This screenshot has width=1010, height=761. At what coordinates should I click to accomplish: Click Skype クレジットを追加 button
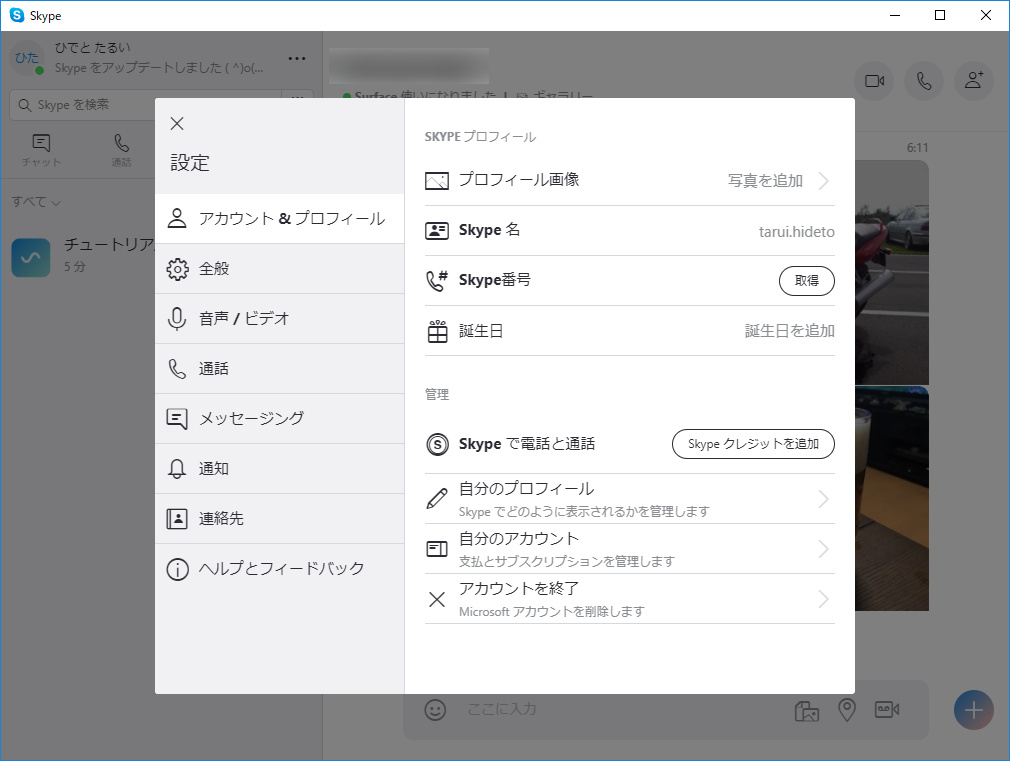(752, 444)
